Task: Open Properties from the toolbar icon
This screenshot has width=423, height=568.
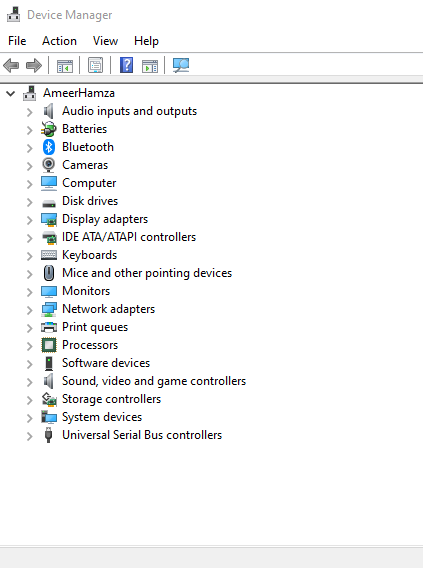Action: (x=96, y=66)
